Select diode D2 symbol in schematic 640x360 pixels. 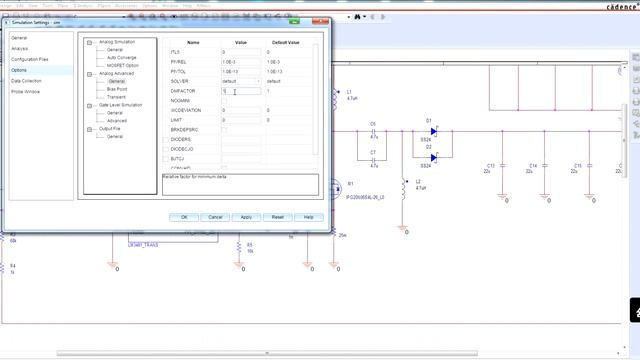tap(433, 158)
